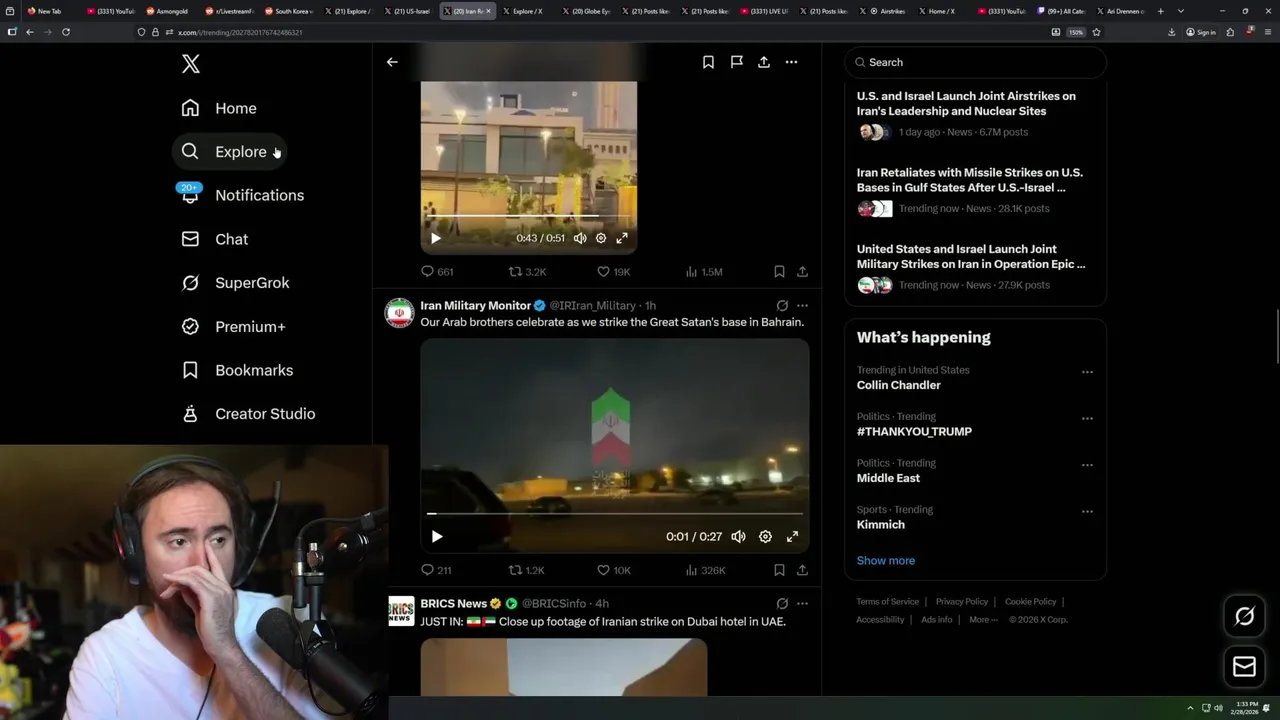1280x720 pixels.
Task: Click the bookmark icon in the timeline header
Action: point(708,62)
